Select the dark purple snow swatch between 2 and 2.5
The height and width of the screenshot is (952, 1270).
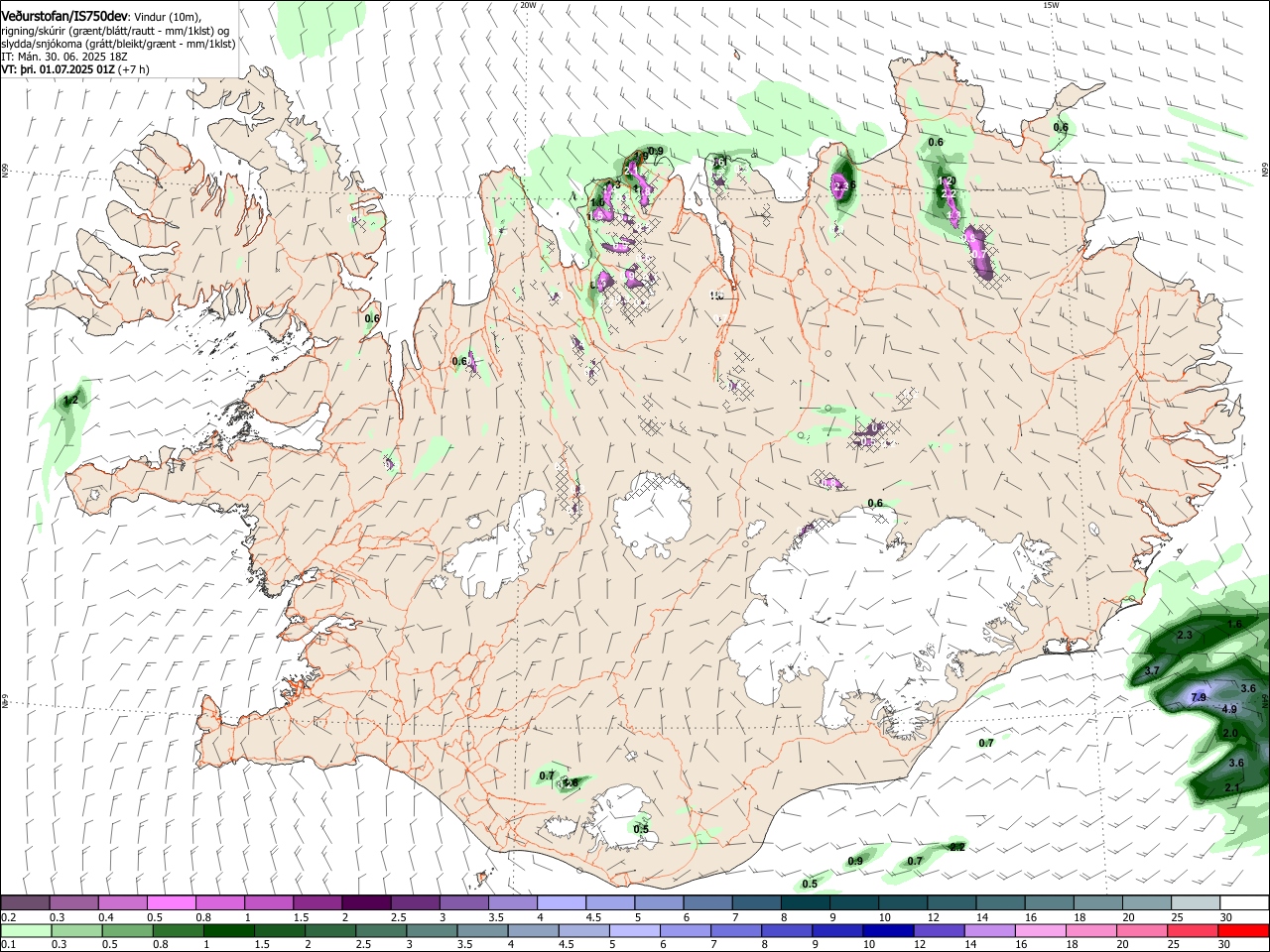[x=366, y=902]
